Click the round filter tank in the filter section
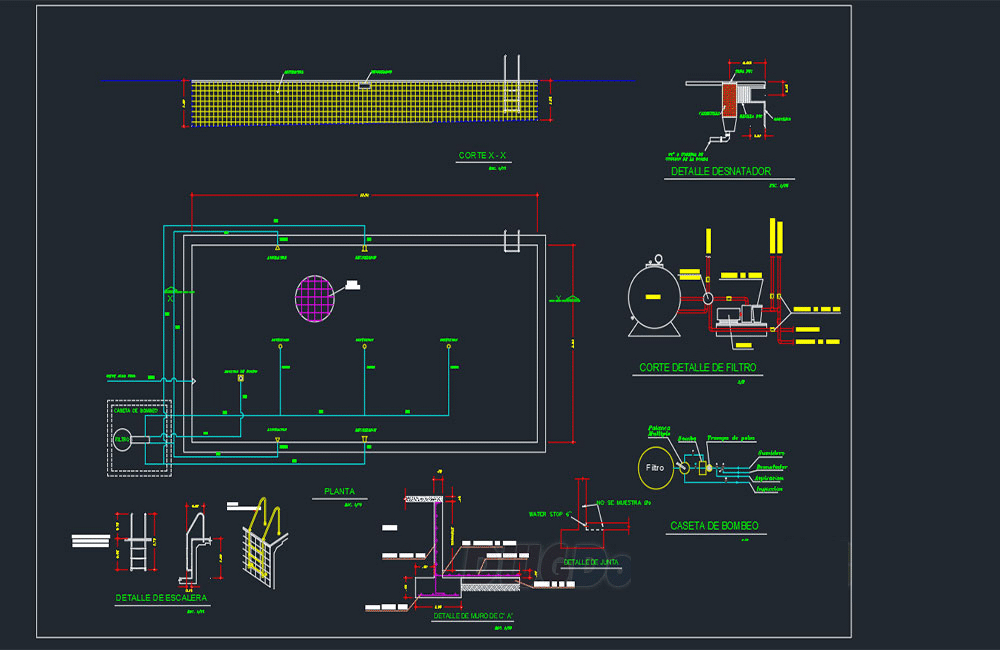Viewport: 1000px width, 650px height. coord(654,297)
